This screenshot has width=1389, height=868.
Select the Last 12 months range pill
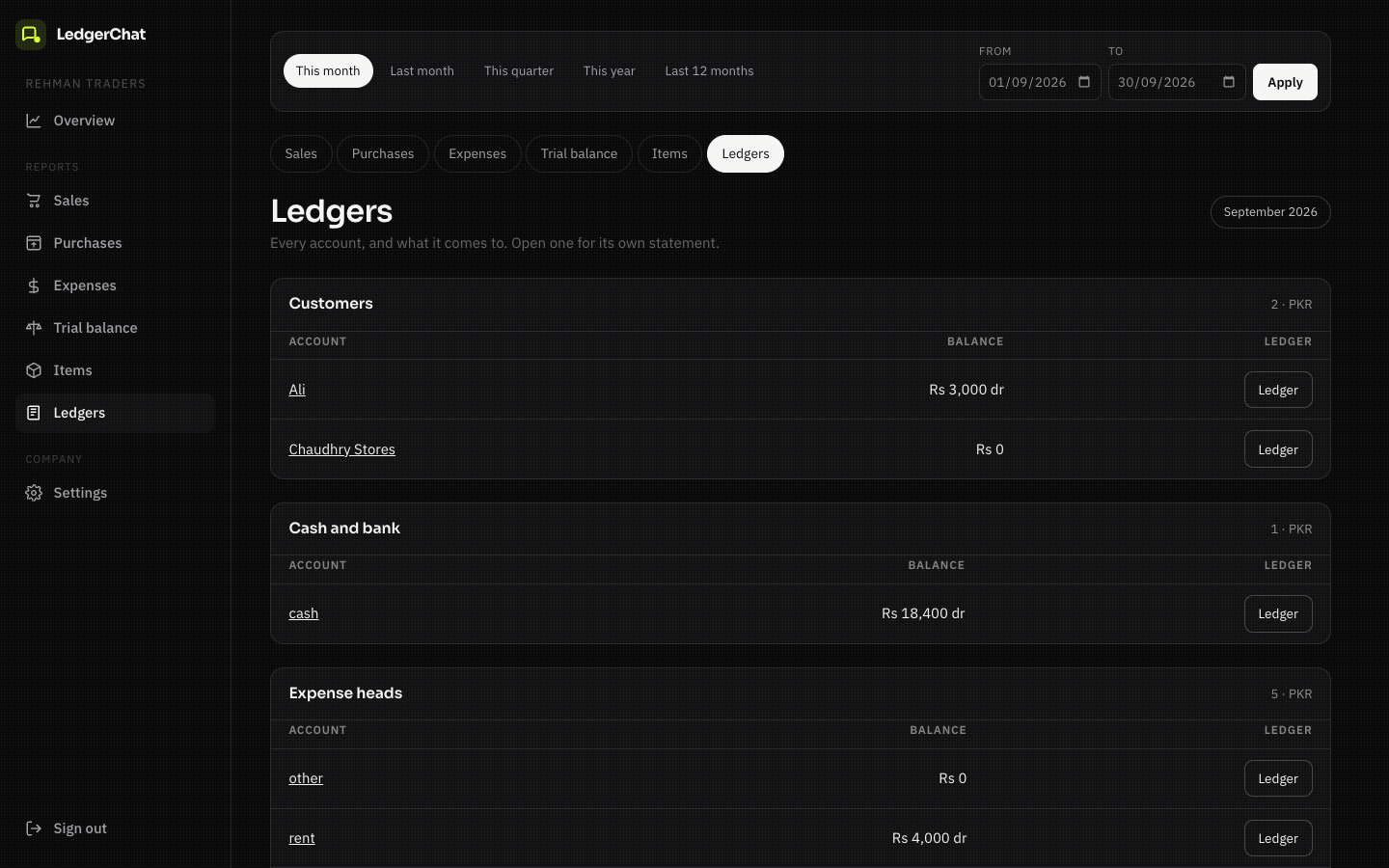[709, 71]
